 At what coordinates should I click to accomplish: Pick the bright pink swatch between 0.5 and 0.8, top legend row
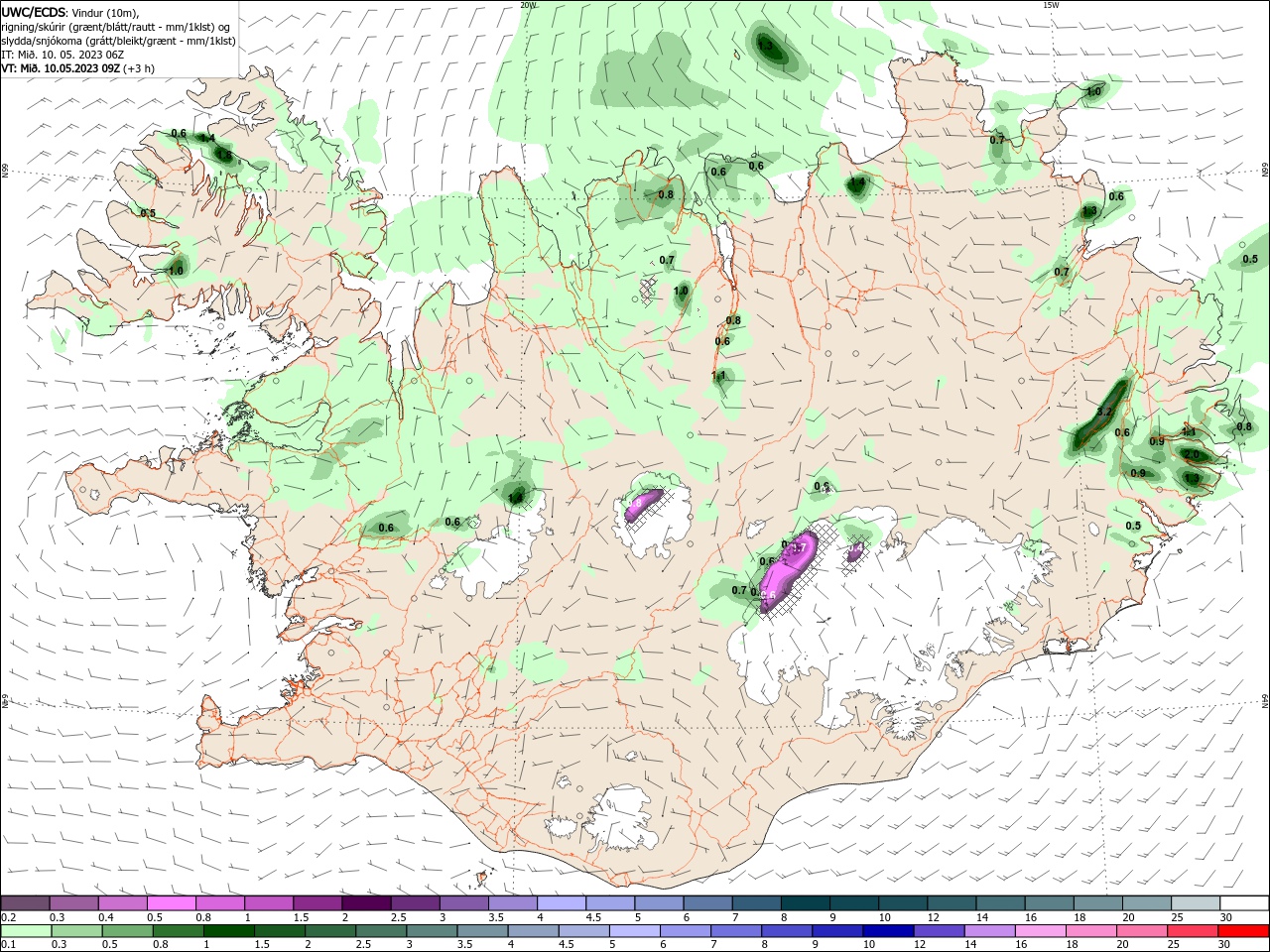(x=171, y=903)
